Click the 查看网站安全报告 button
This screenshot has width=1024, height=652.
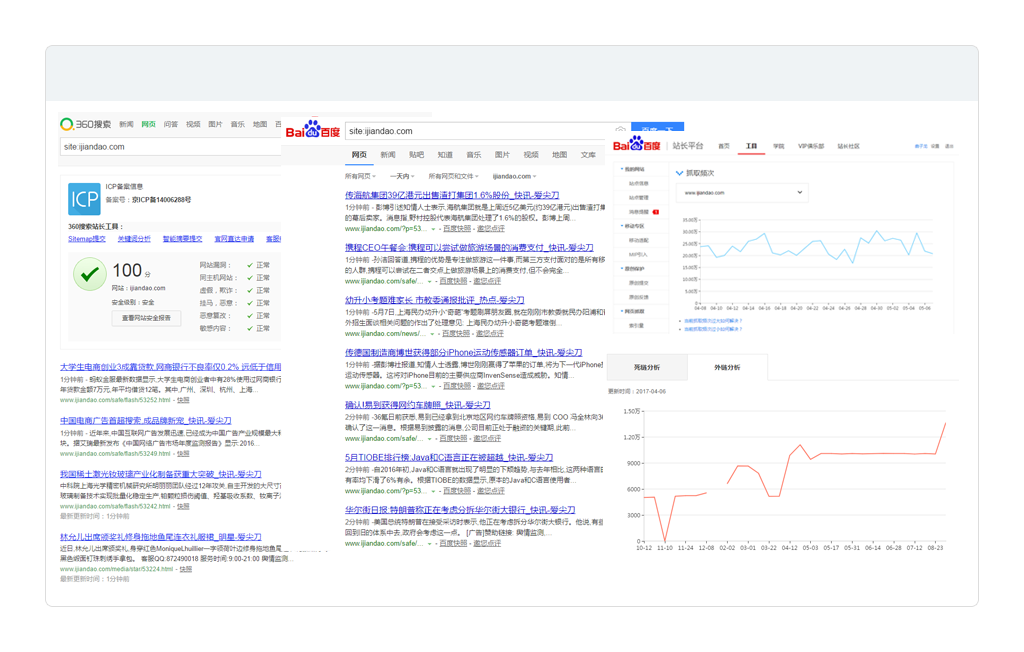click(146, 318)
